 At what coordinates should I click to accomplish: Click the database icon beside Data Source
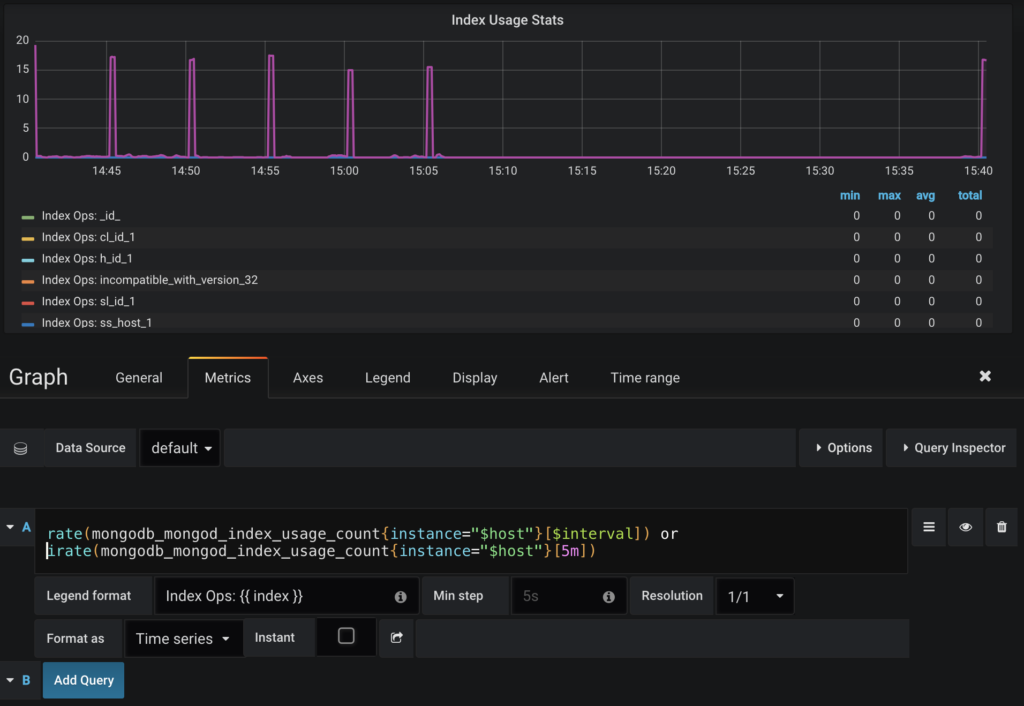pos(20,447)
